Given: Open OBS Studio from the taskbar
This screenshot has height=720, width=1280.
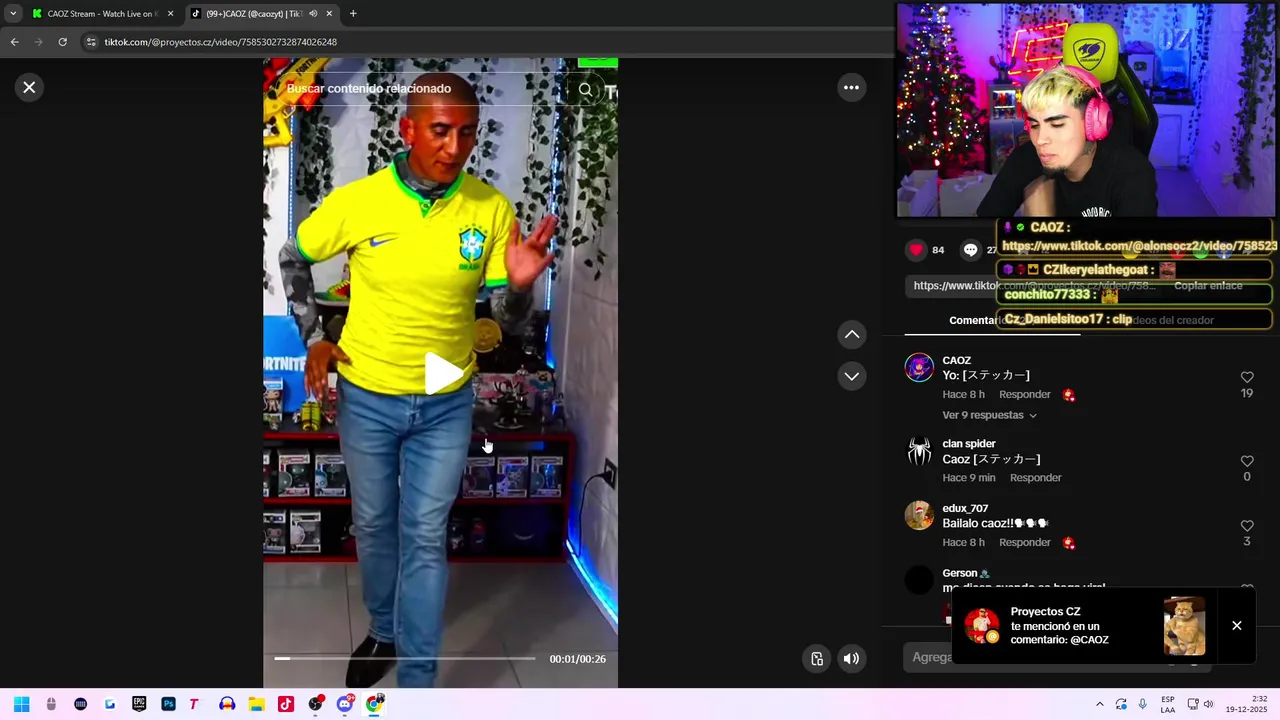Looking at the screenshot, I should 316,704.
